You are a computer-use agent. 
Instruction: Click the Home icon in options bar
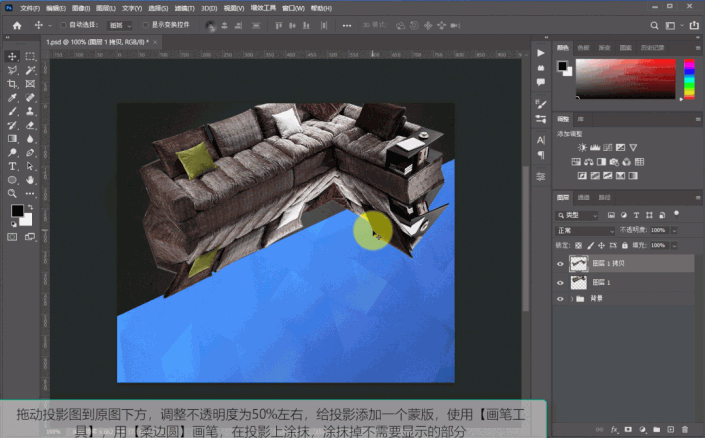tap(17, 26)
